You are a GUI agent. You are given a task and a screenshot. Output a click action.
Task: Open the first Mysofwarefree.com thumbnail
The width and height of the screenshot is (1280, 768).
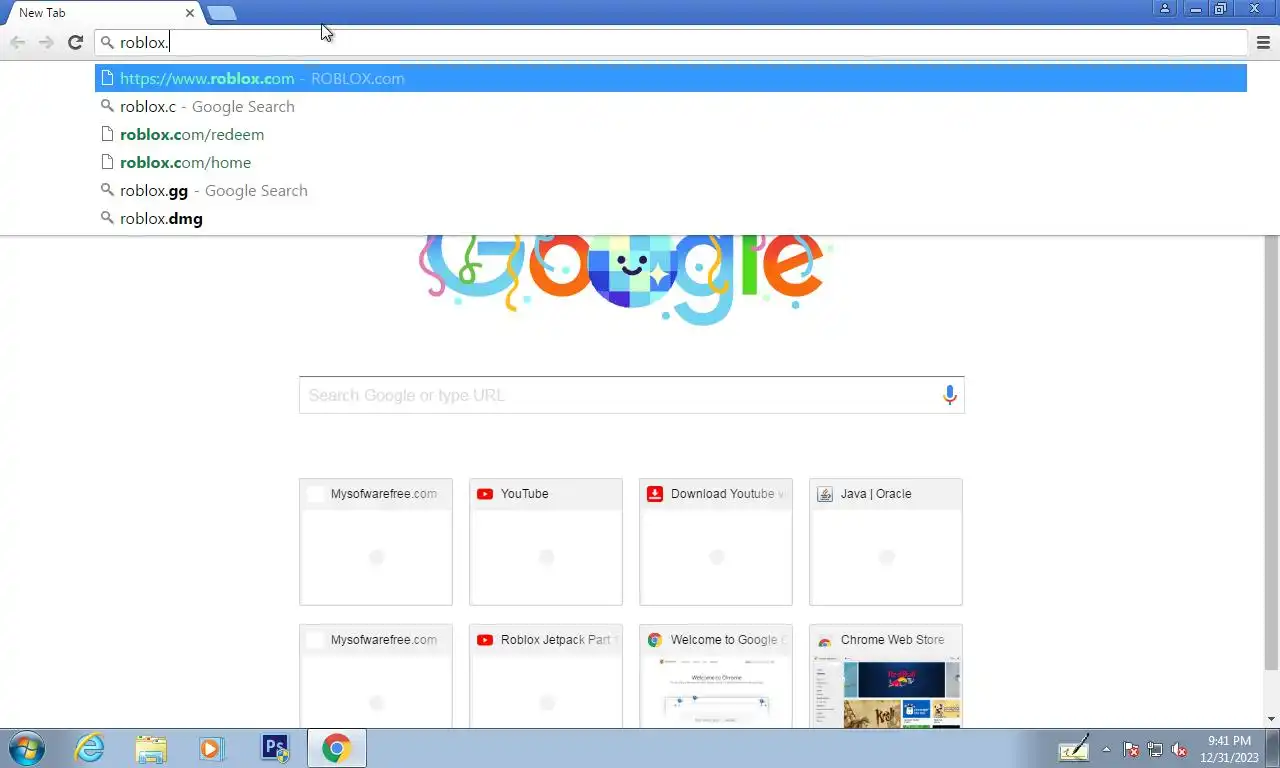[x=376, y=542]
